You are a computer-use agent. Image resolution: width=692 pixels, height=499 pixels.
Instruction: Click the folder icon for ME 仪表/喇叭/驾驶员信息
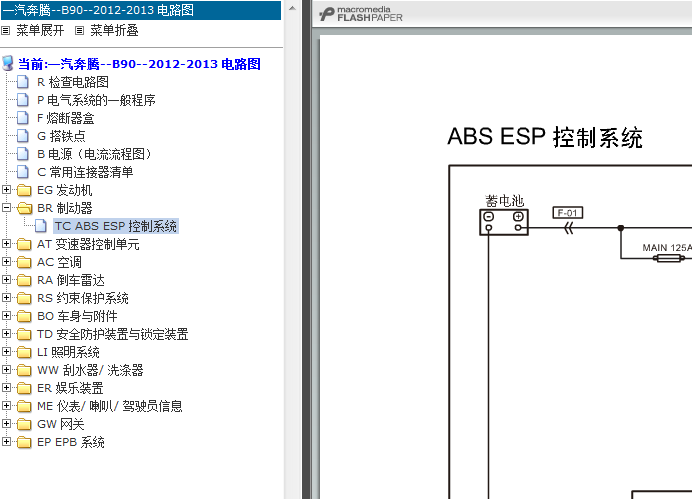[24, 406]
